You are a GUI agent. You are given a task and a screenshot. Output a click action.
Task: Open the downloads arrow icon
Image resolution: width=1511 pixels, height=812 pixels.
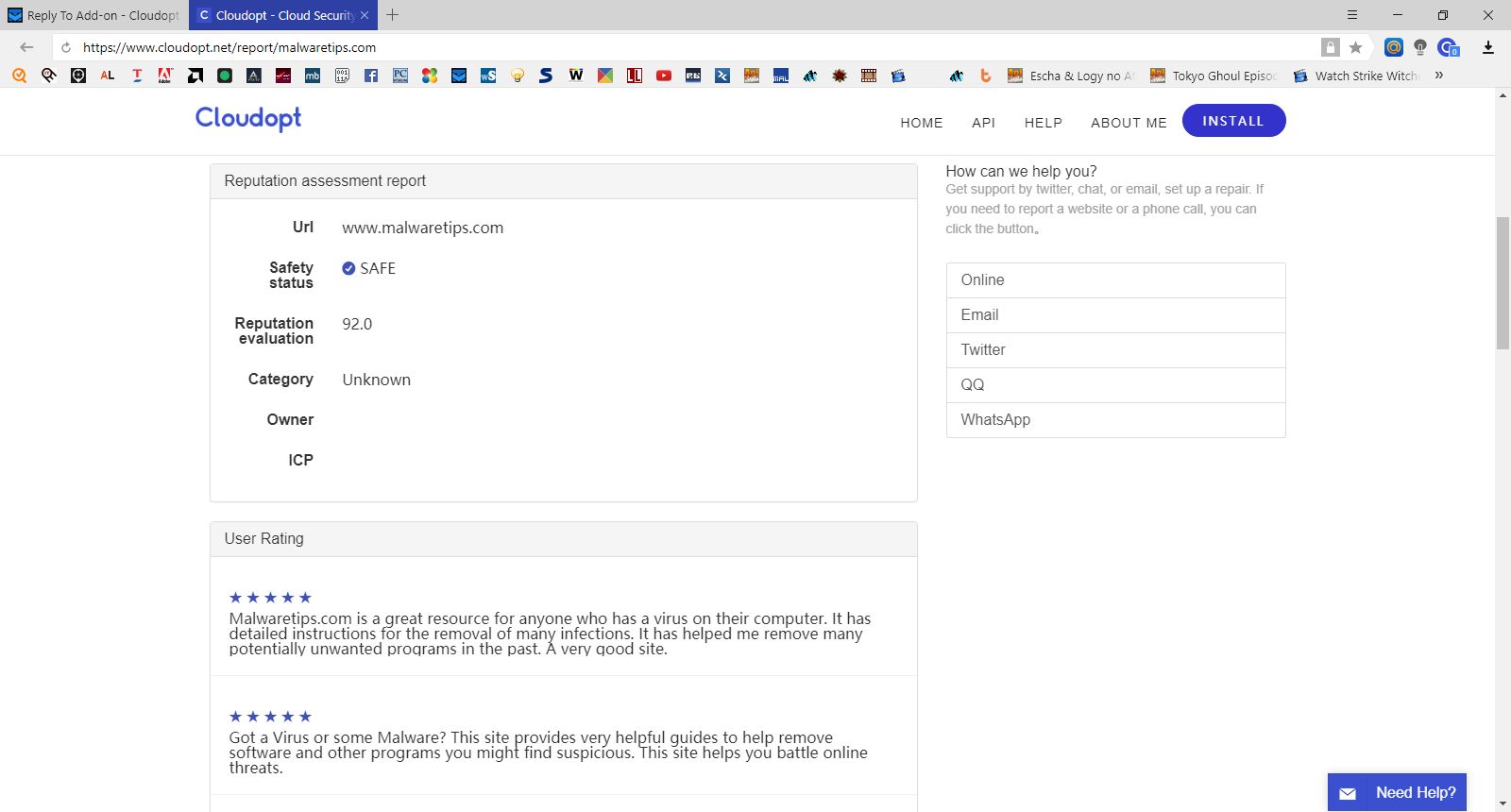coord(1488,47)
